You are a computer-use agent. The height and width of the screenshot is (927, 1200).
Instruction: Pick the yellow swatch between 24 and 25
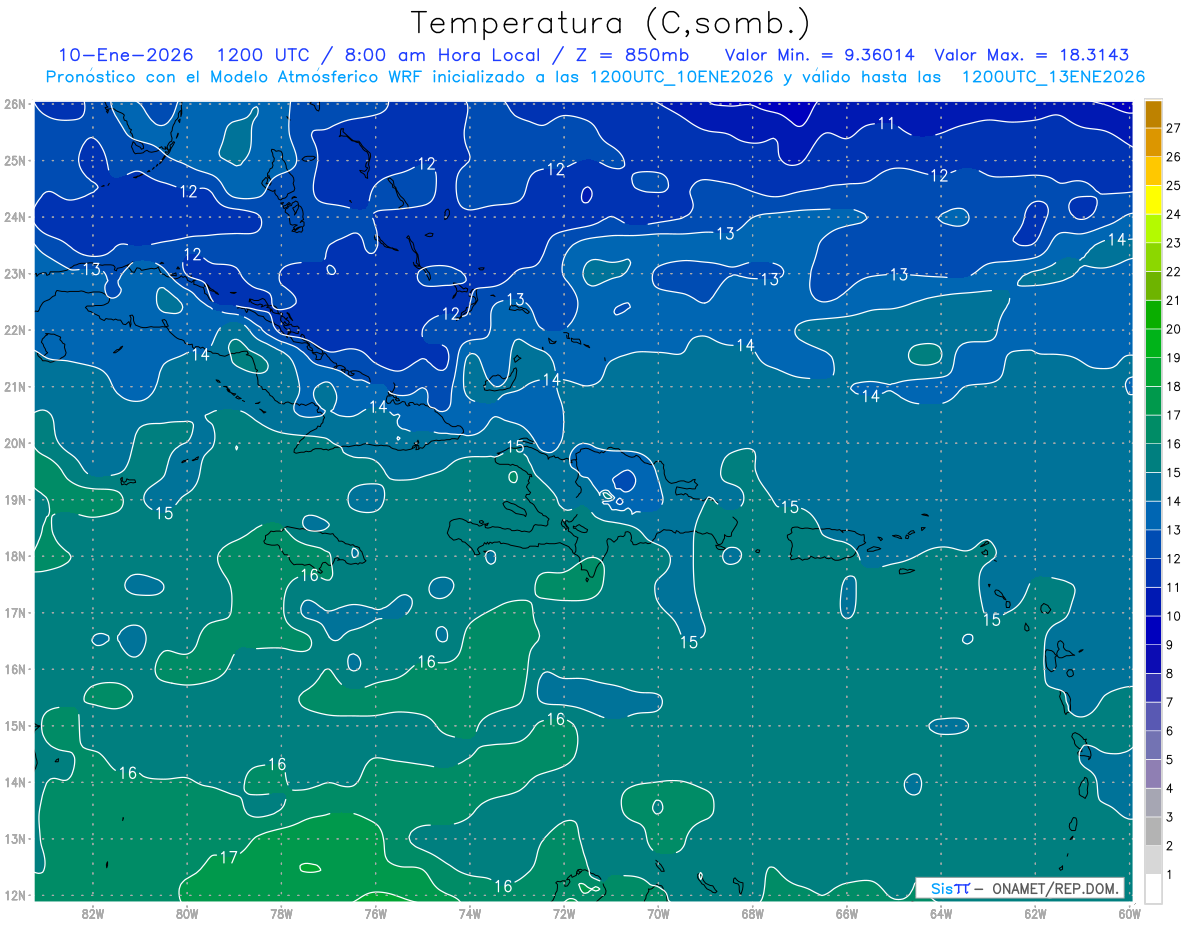[x=1153, y=200]
